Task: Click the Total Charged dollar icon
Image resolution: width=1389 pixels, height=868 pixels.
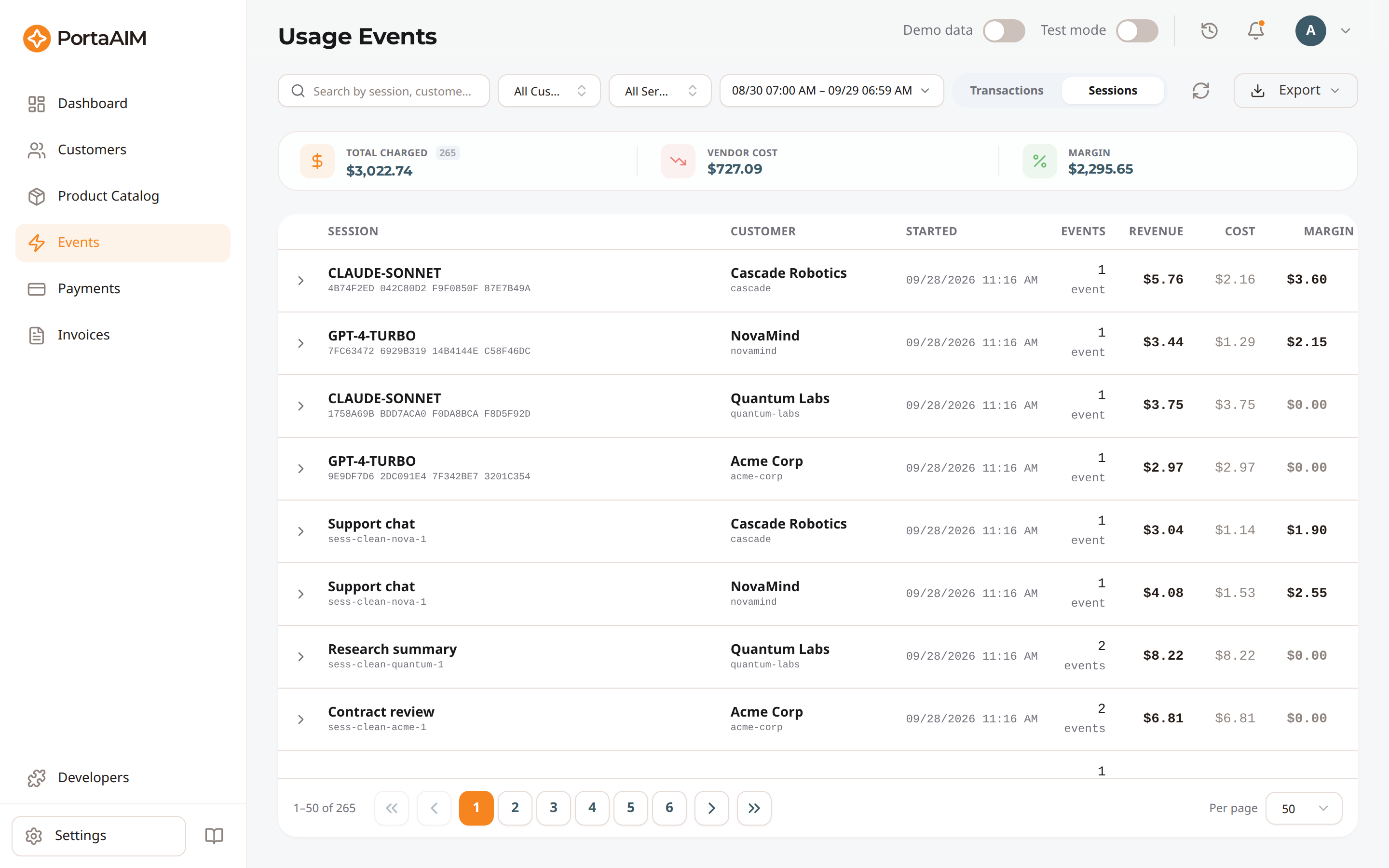Action: click(317, 162)
